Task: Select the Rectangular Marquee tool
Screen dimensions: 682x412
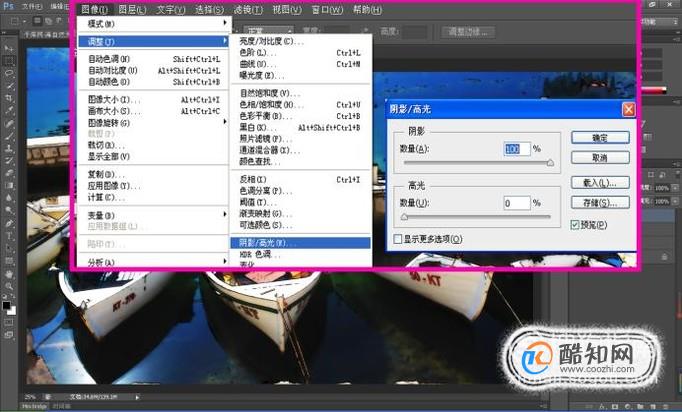Action: (9, 61)
